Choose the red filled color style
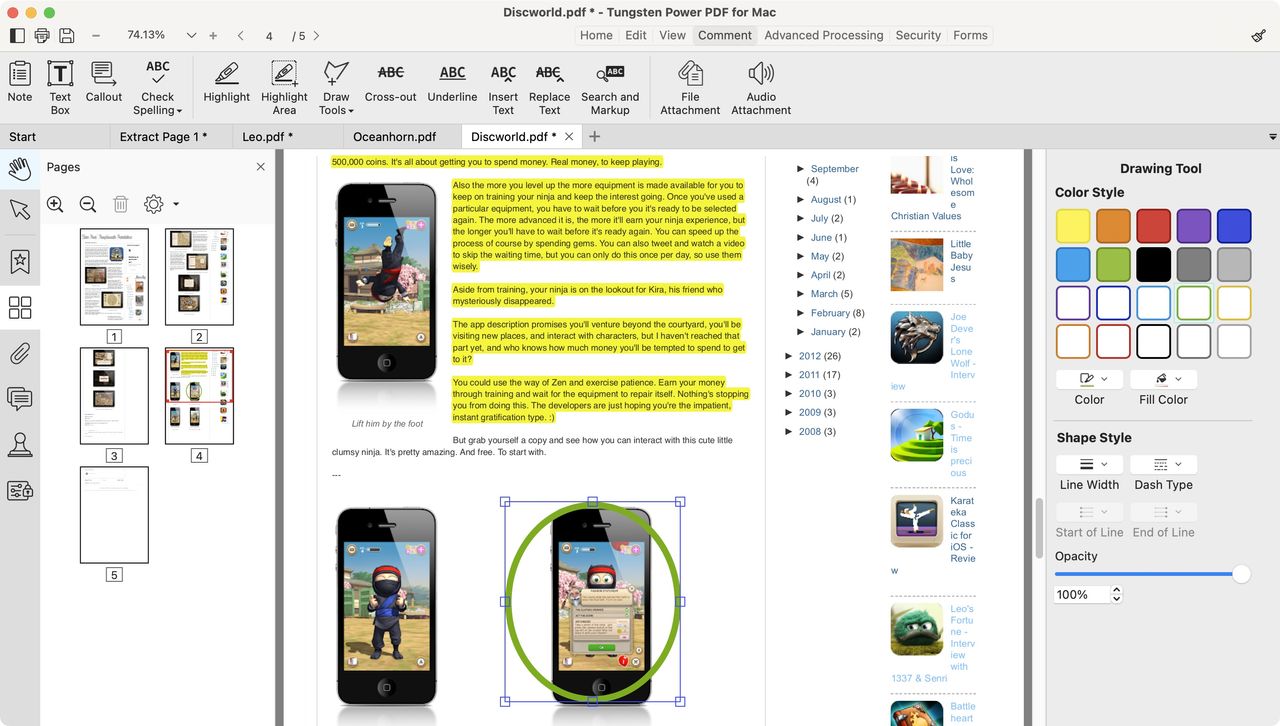The image size is (1280, 726). click(x=1153, y=225)
